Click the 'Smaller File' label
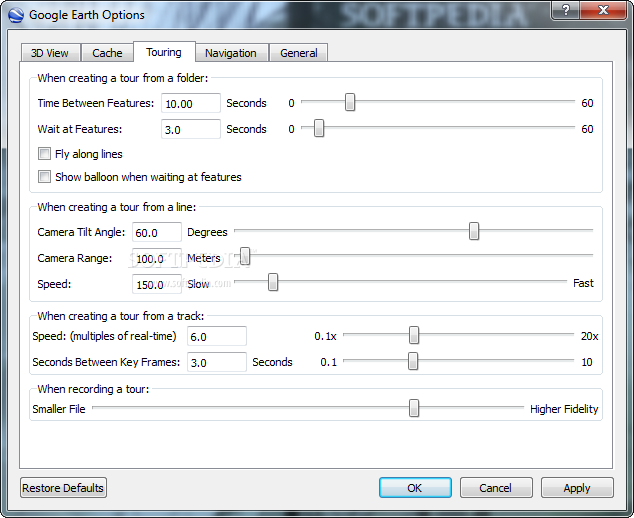The width and height of the screenshot is (634, 518). tap(59, 409)
